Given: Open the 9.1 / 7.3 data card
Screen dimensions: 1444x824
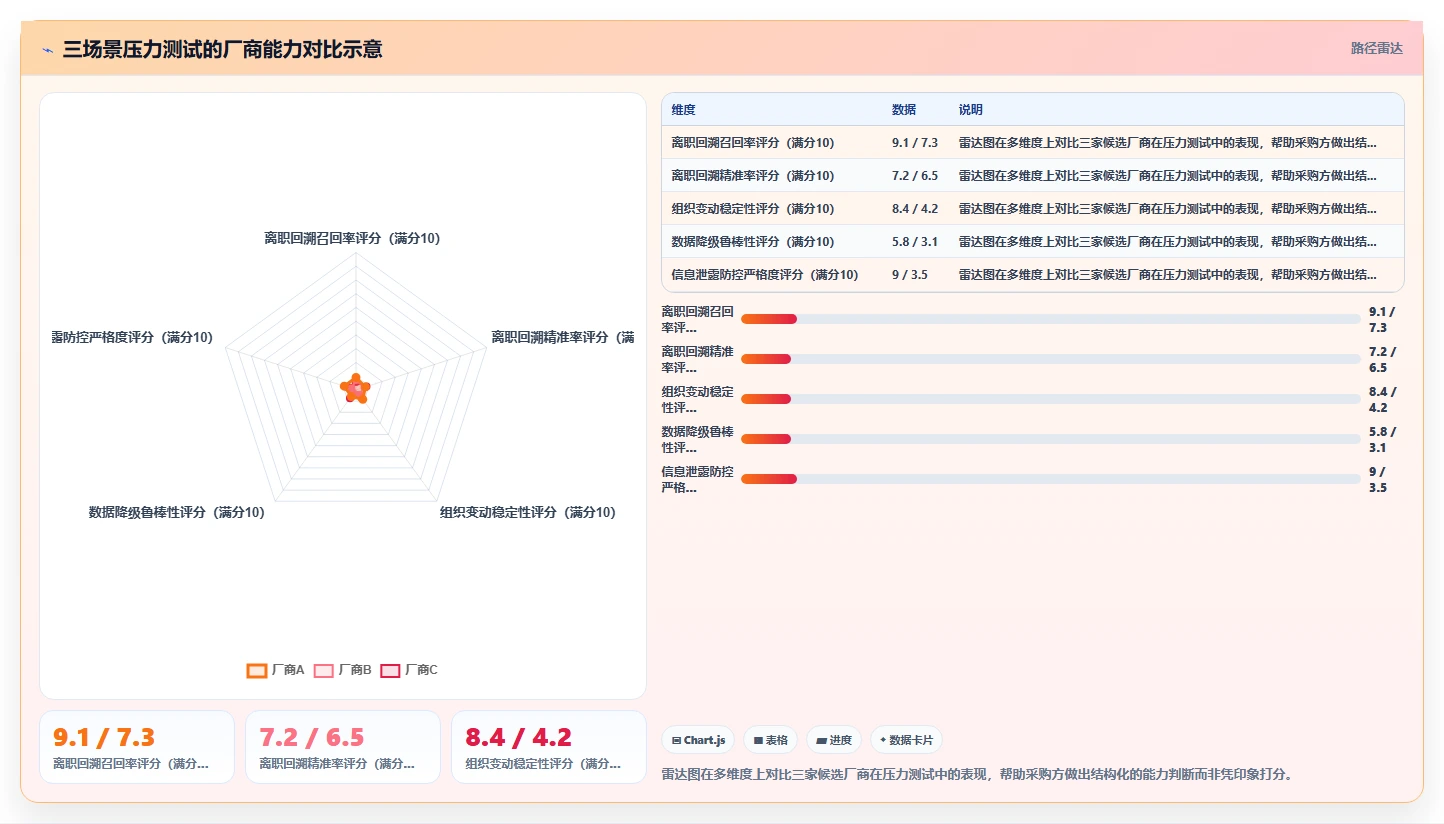Looking at the screenshot, I should [x=137, y=747].
